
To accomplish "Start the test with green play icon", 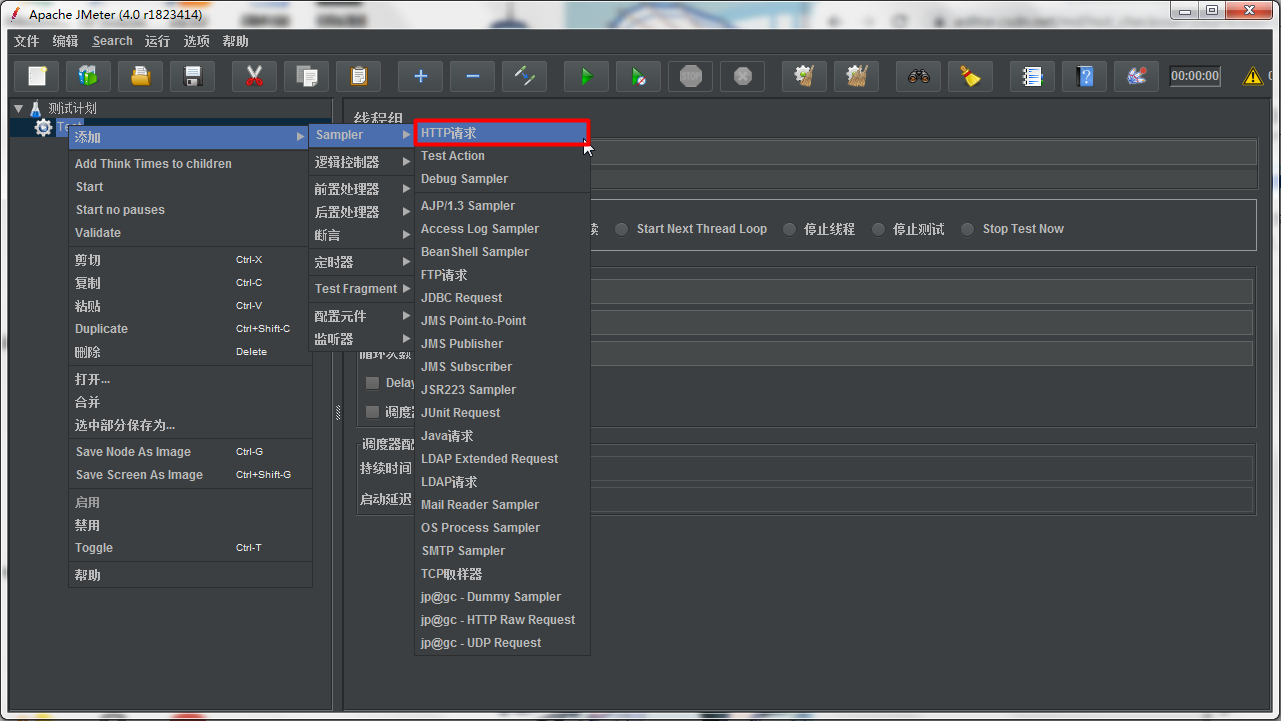I will pos(587,76).
